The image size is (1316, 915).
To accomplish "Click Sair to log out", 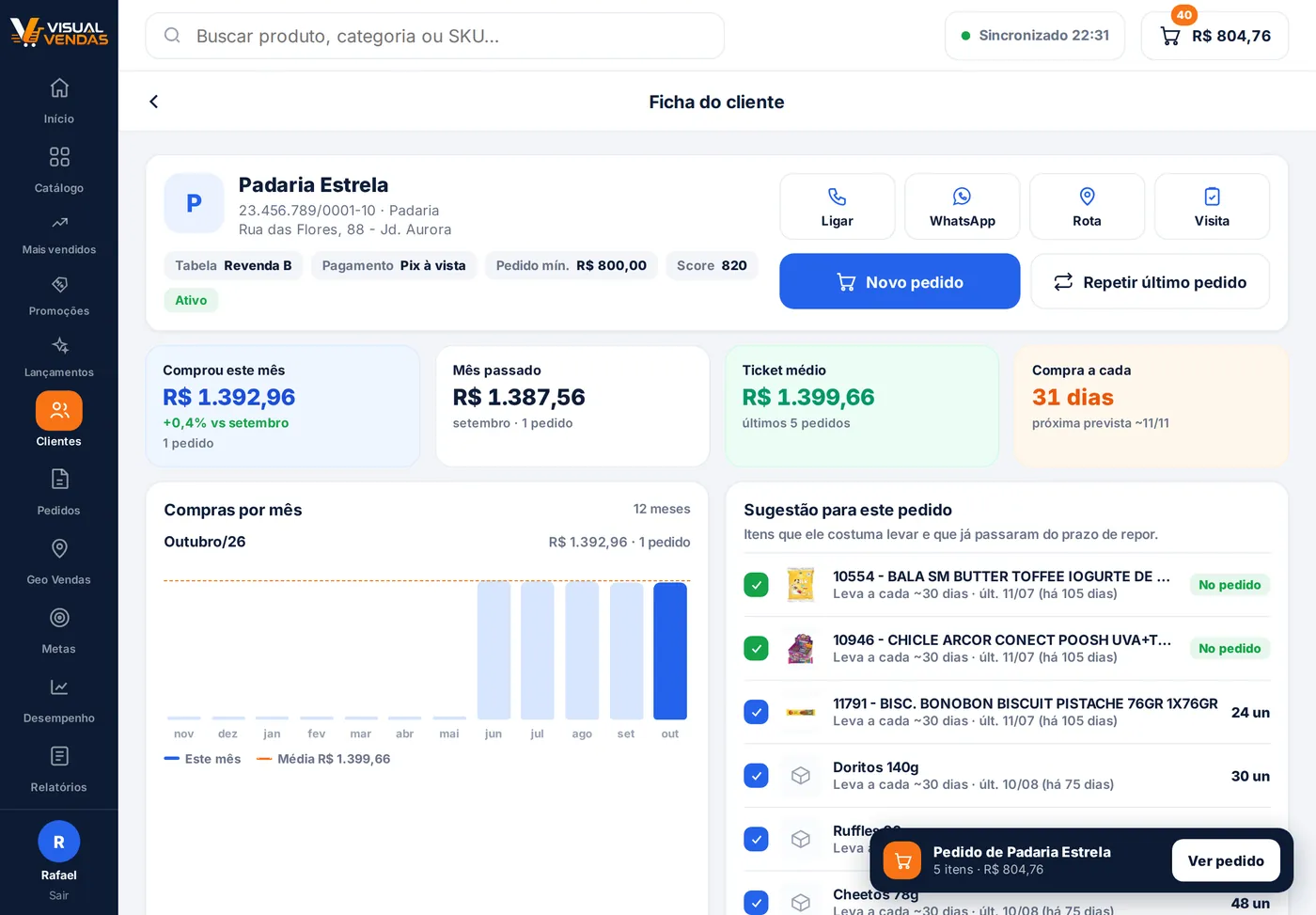I will click(x=59, y=895).
